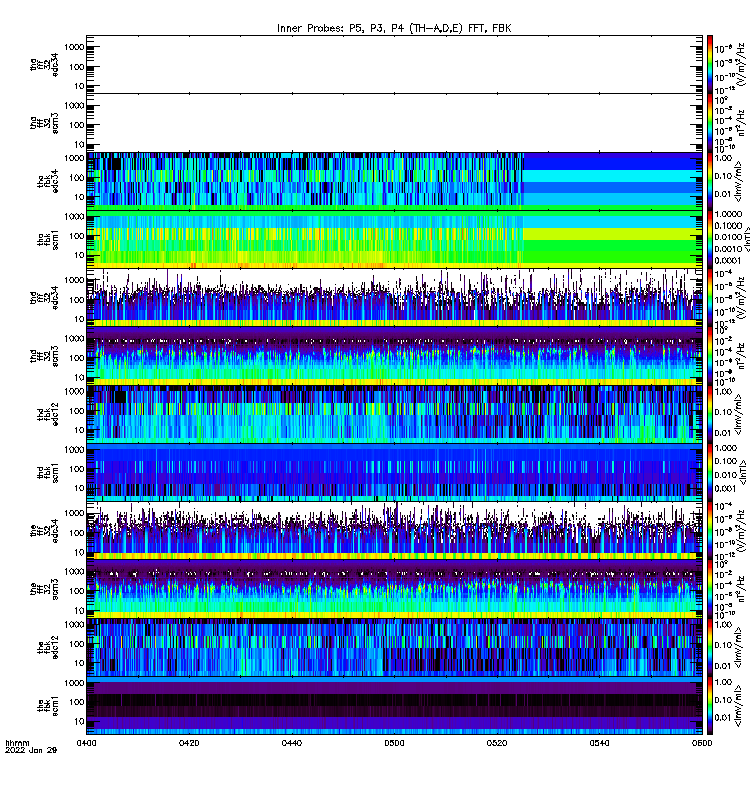Viewport: 750px width, 800px height.
Task: Click the 1.0000 color scale value of tha fbk scm1
Action: pyautogui.click(x=728, y=214)
